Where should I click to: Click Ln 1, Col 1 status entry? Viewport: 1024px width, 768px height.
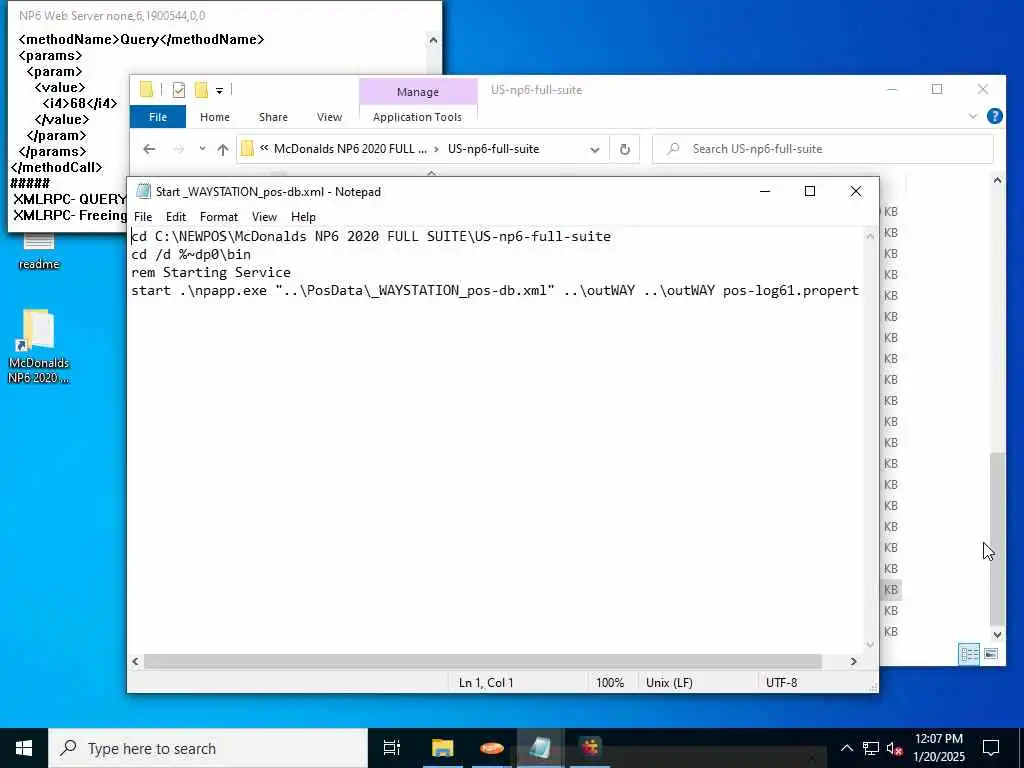pyautogui.click(x=486, y=682)
